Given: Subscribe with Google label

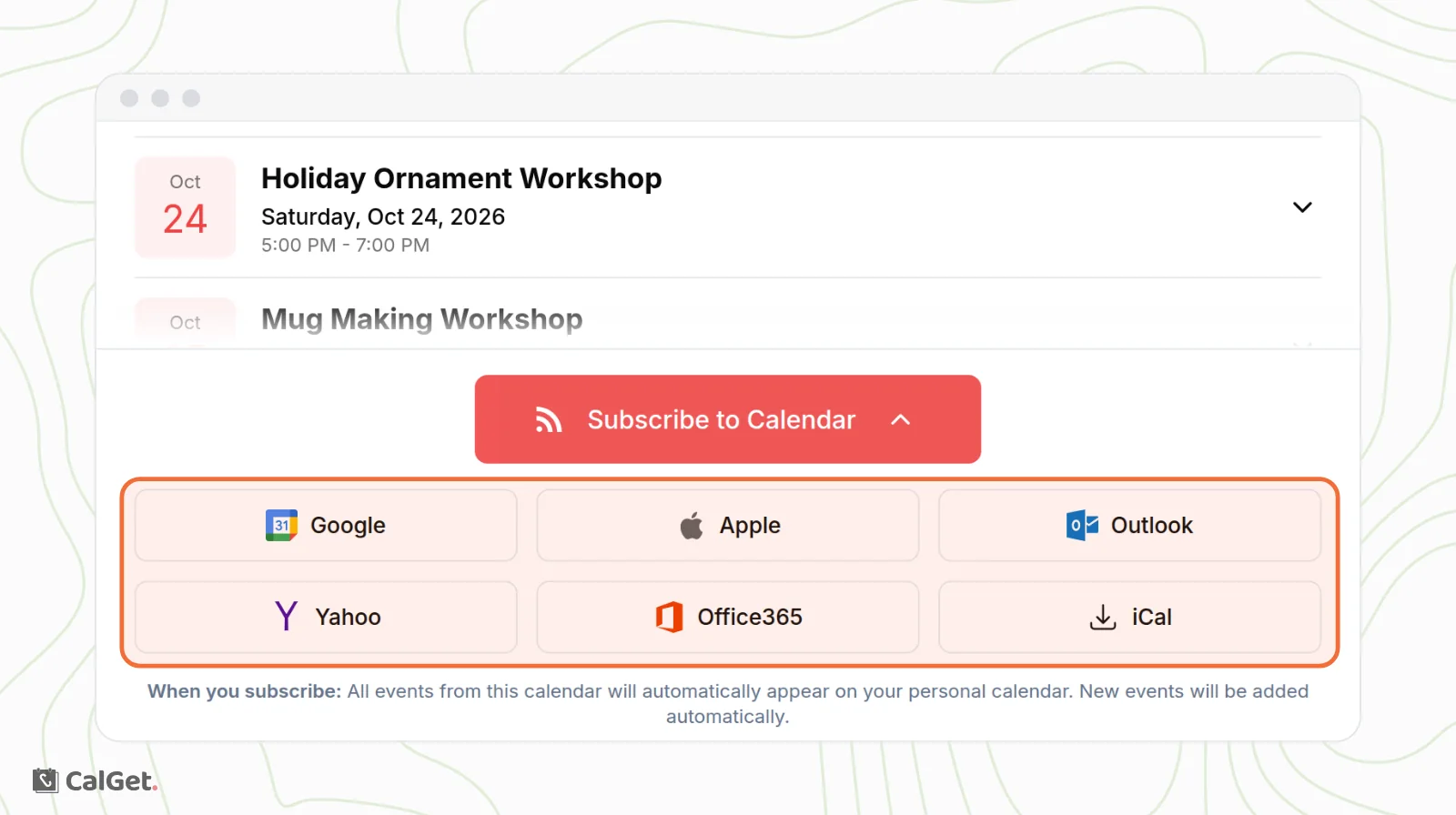Looking at the screenshot, I should tap(348, 526).
